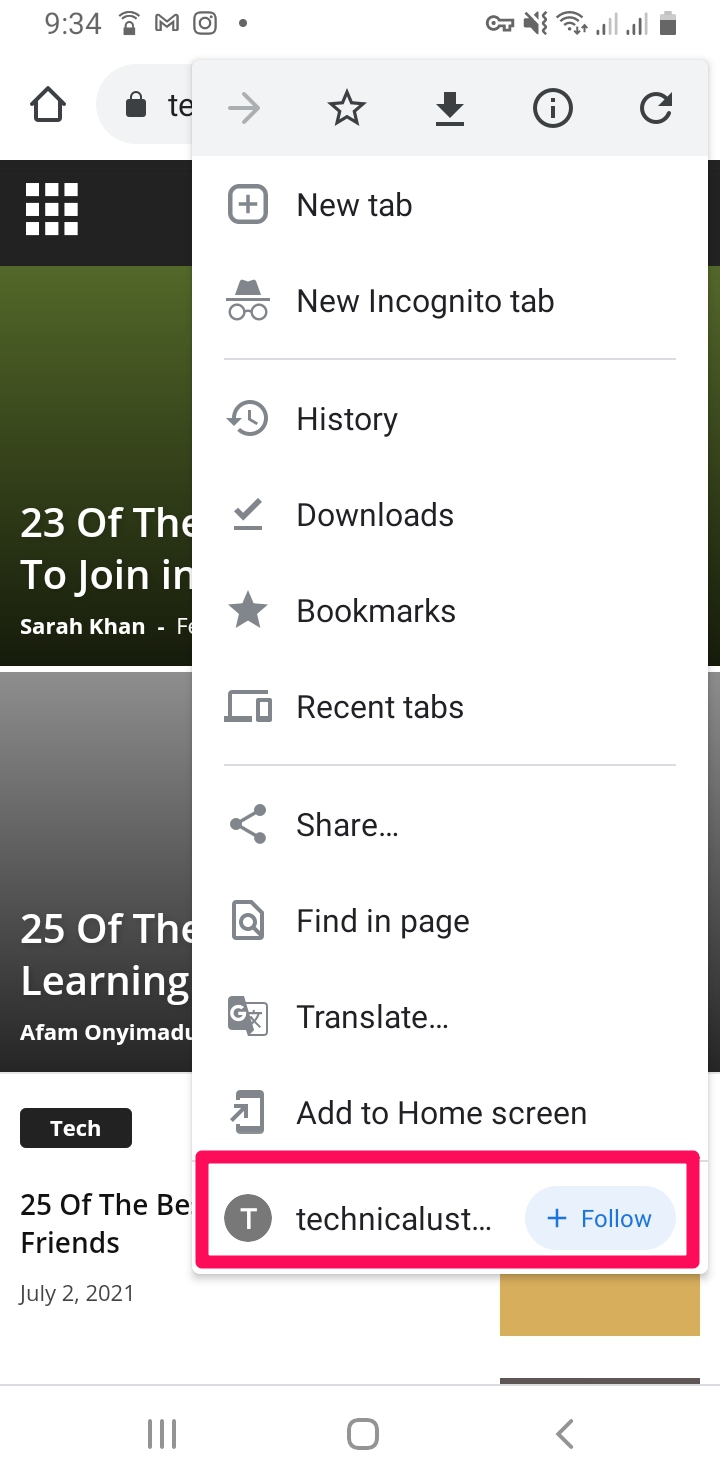Open the page info icon
This screenshot has height=1480, width=720.
[x=552, y=108]
